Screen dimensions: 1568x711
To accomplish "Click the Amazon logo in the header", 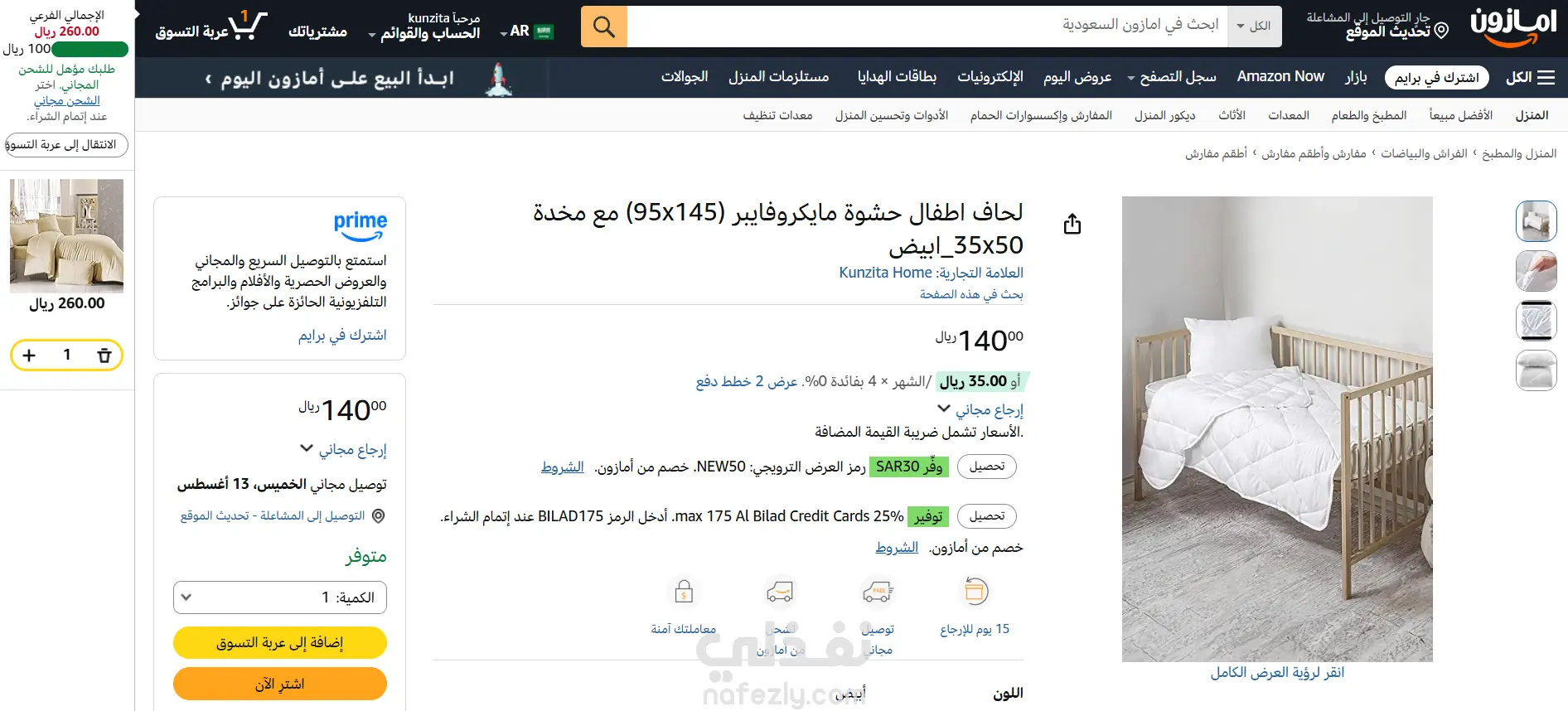I will click(x=1513, y=27).
